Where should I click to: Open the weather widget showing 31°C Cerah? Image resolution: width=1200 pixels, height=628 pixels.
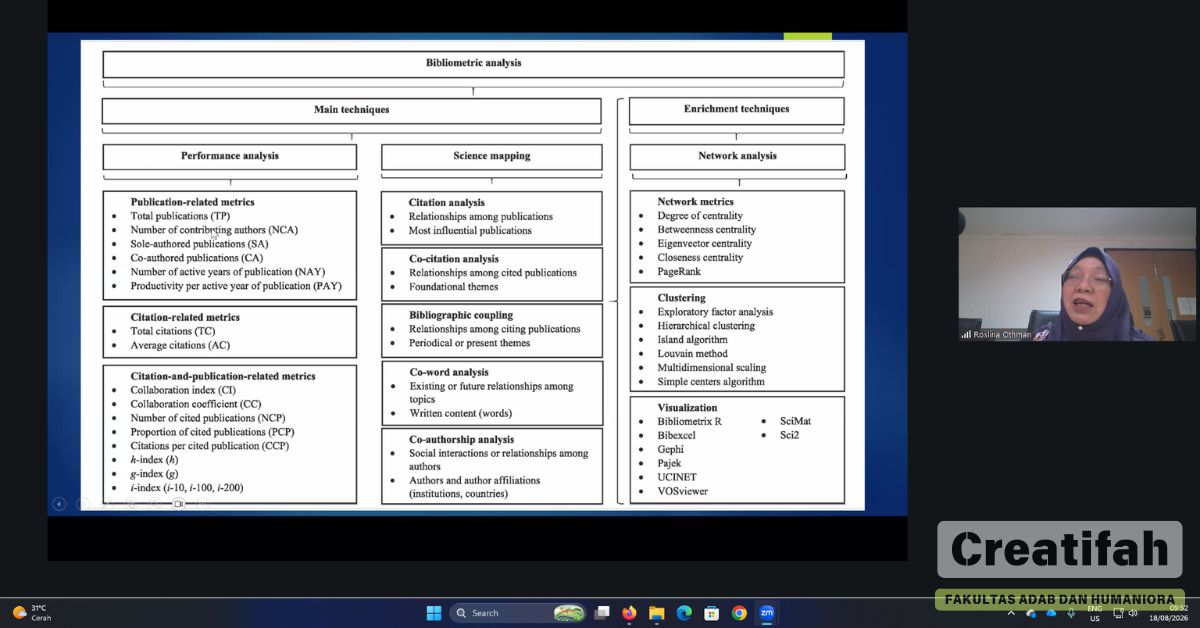(x=31, y=612)
